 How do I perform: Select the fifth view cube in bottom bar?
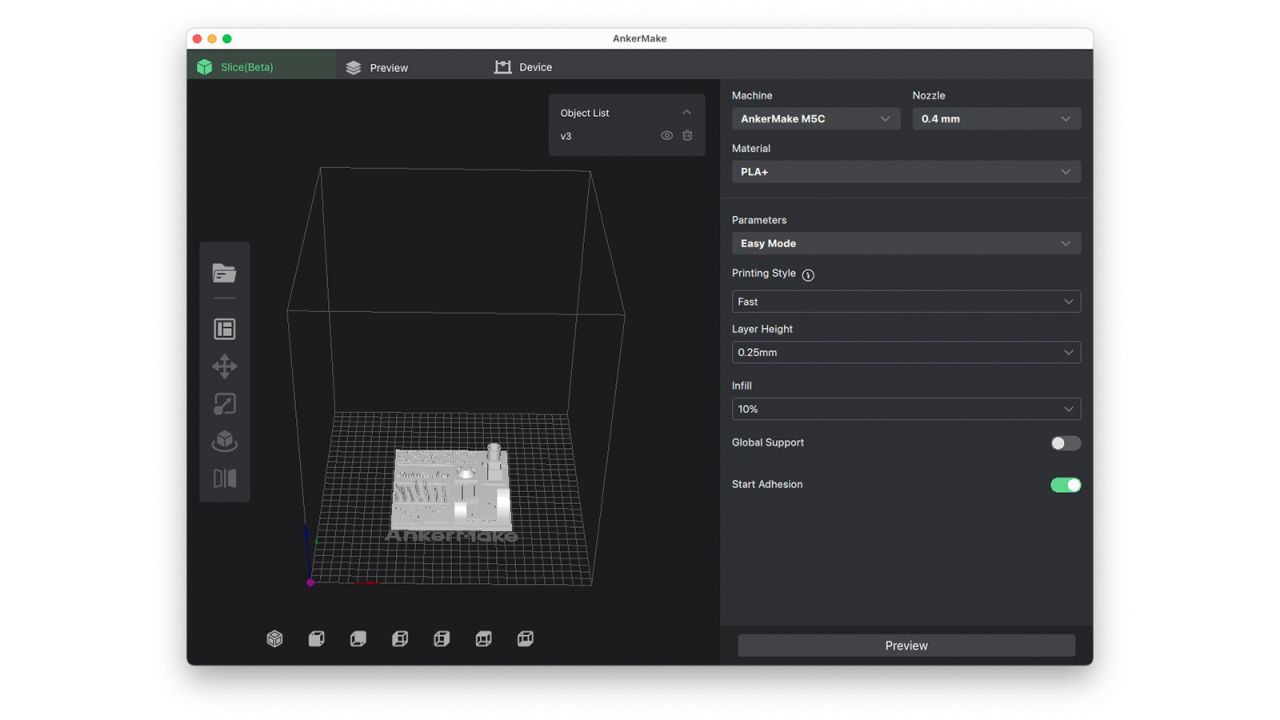[x=441, y=638]
